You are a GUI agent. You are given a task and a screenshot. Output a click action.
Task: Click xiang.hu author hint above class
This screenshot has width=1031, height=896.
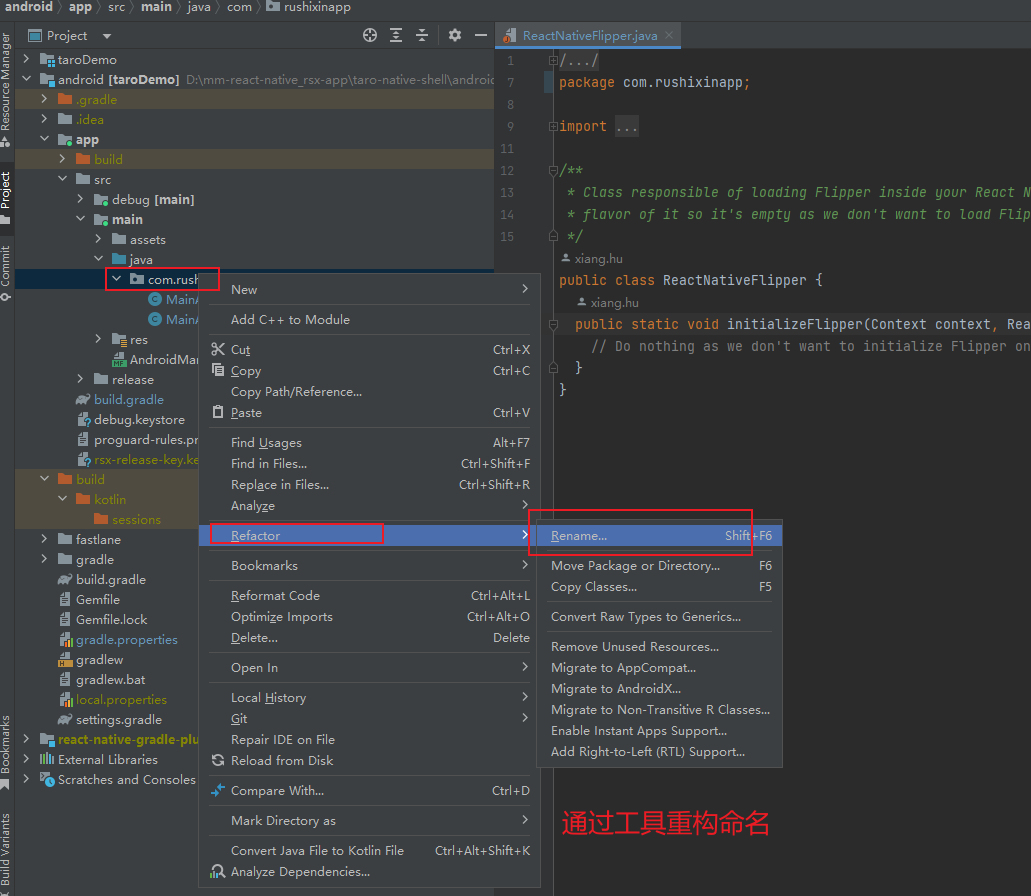(x=592, y=258)
